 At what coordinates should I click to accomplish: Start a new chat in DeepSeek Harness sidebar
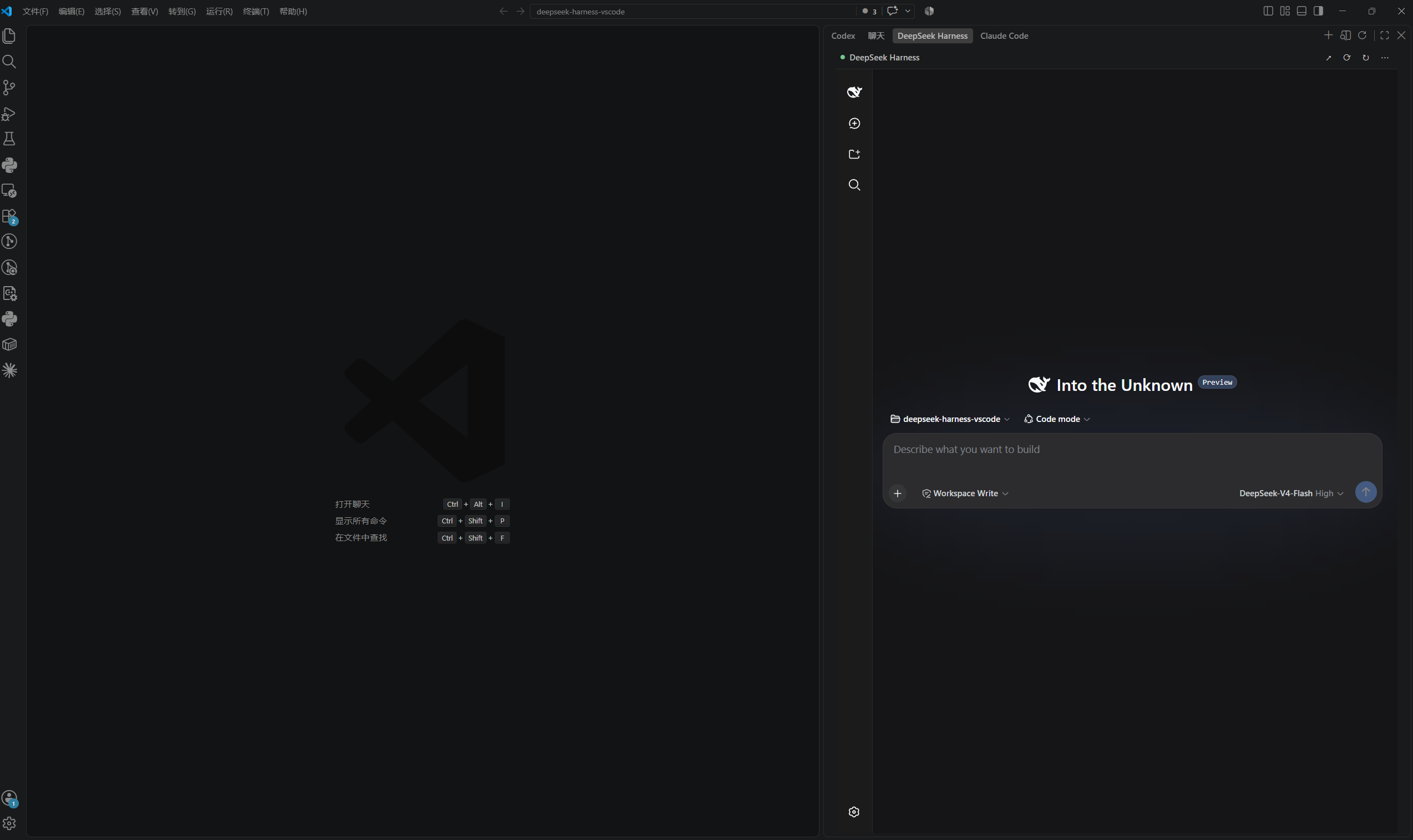[854, 124]
